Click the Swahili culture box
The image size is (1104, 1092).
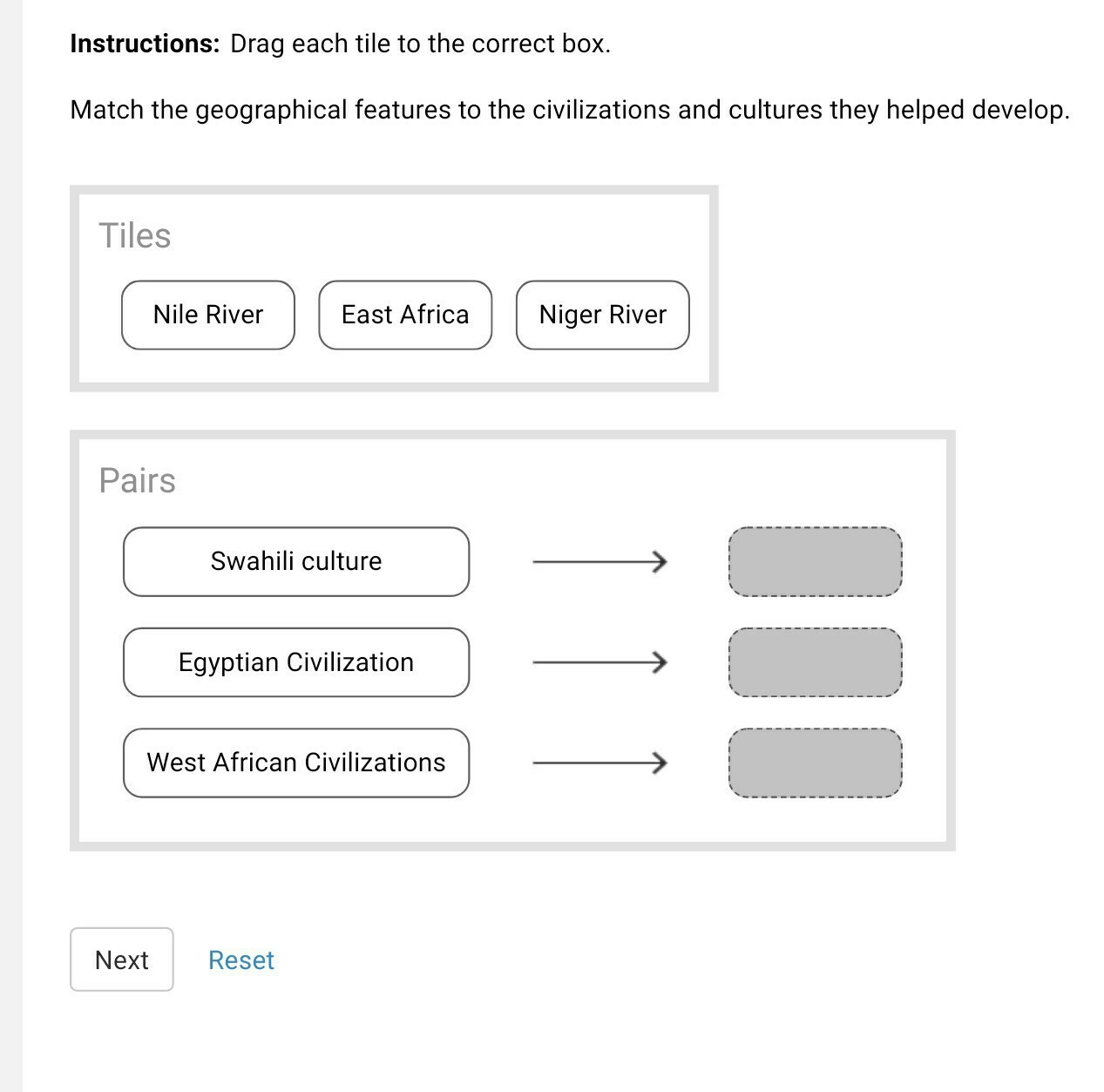tap(296, 561)
